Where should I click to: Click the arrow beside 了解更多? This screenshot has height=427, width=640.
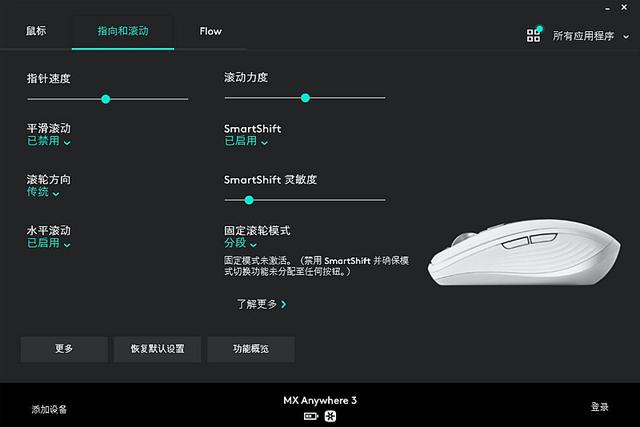click(x=284, y=304)
